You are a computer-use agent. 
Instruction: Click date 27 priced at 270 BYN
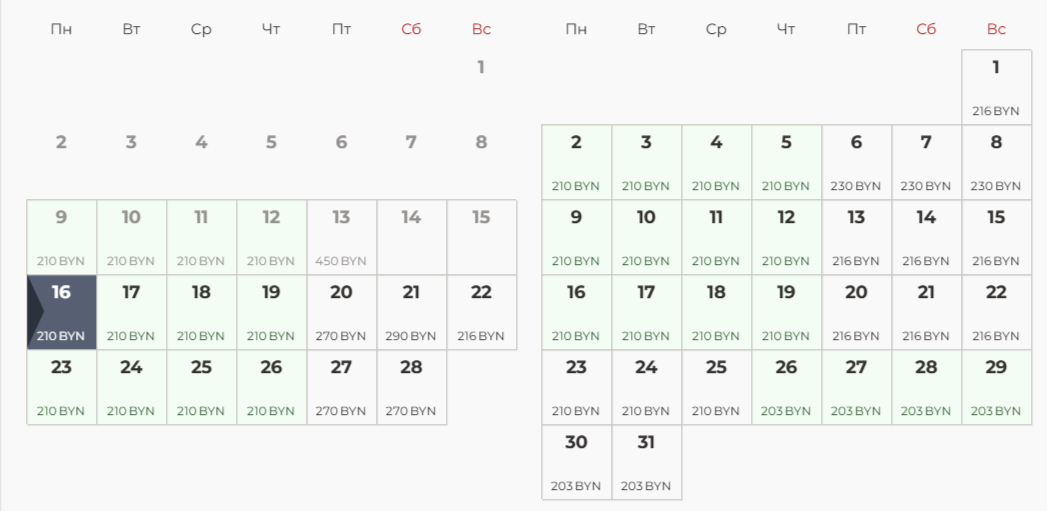point(342,387)
